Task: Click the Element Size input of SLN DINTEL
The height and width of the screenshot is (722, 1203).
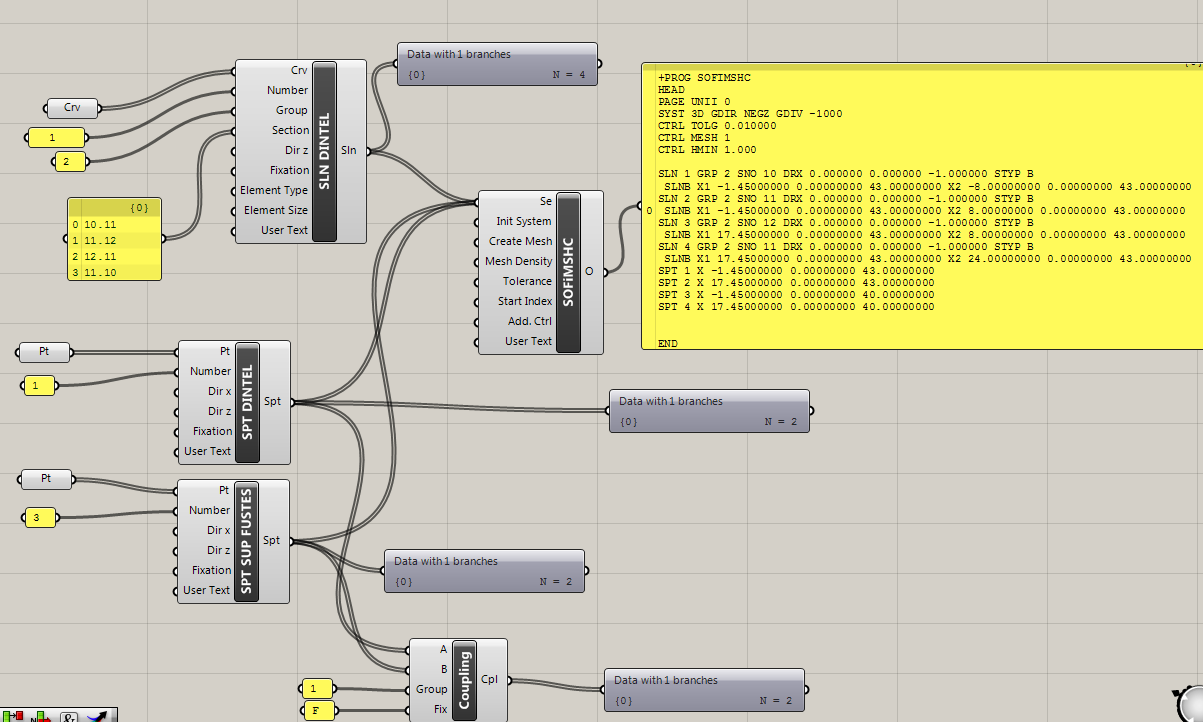Action: [x=276, y=210]
